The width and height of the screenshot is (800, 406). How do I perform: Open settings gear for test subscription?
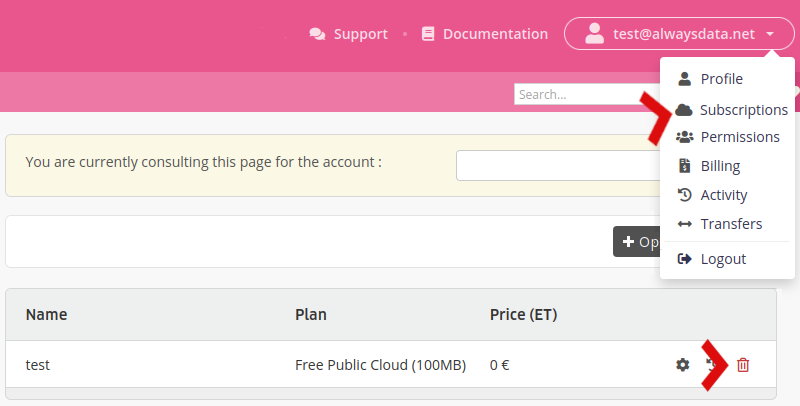(x=682, y=365)
